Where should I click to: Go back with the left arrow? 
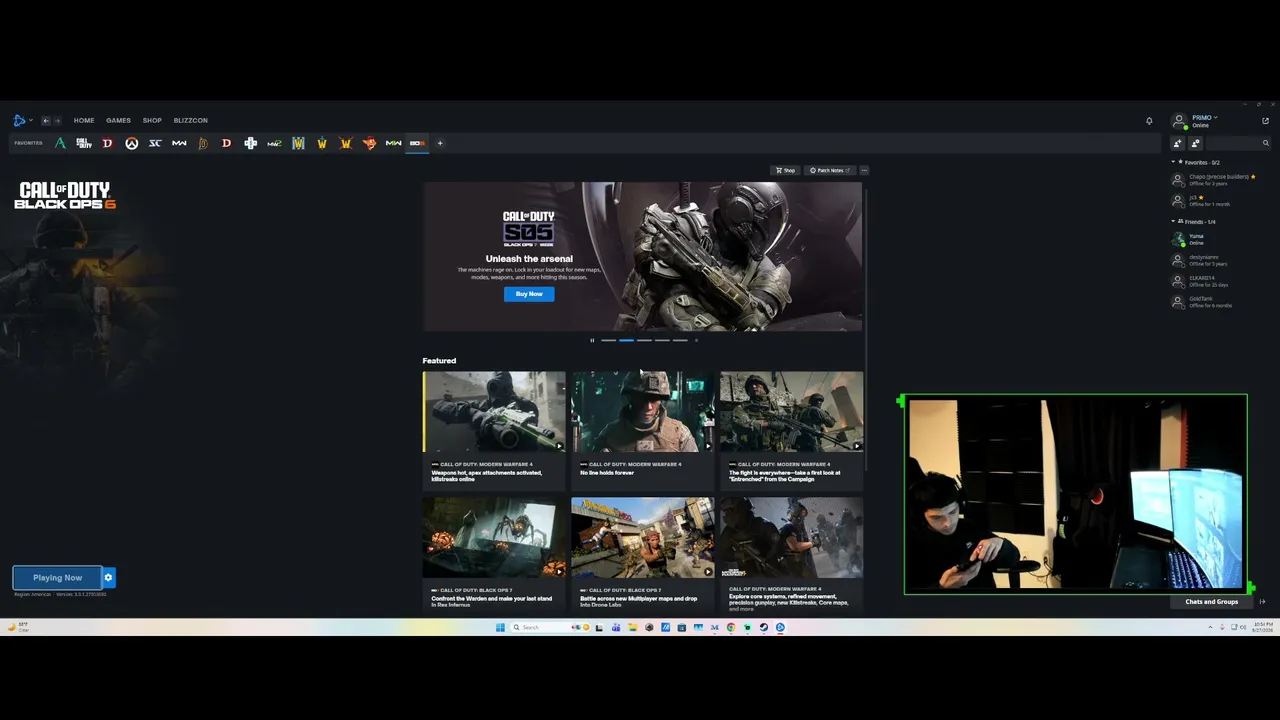tap(45, 121)
